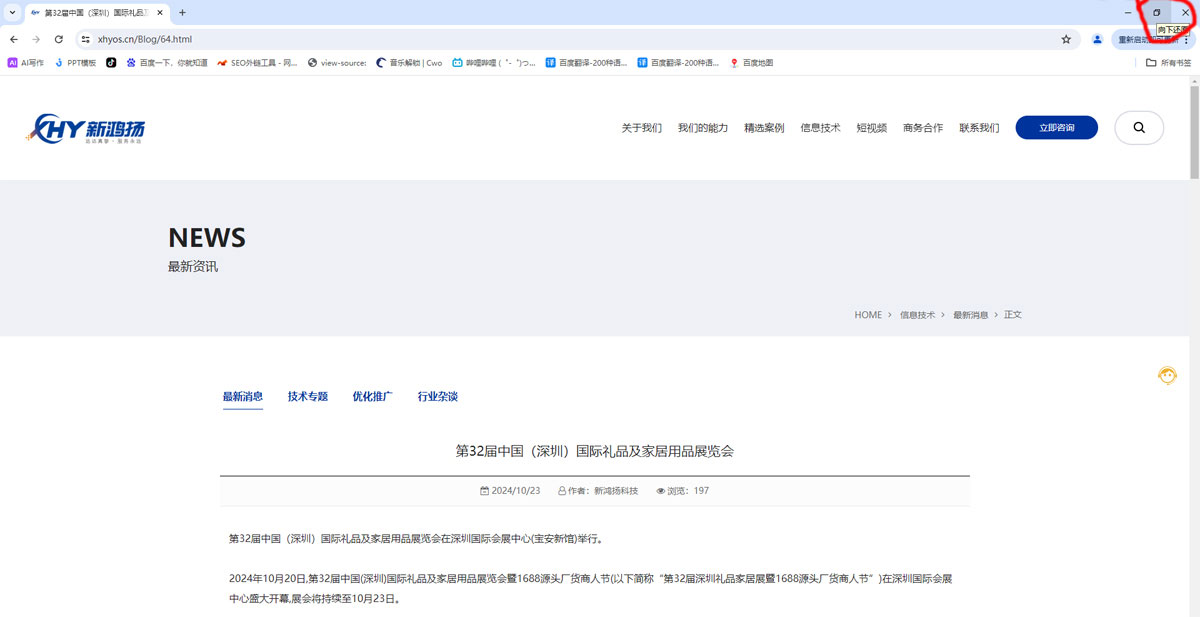Image resolution: width=1200 pixels, height=617 pixels.
Task: Open the TikTok bookmark icon
Action: pyautogui.click(x=111, y=63)
